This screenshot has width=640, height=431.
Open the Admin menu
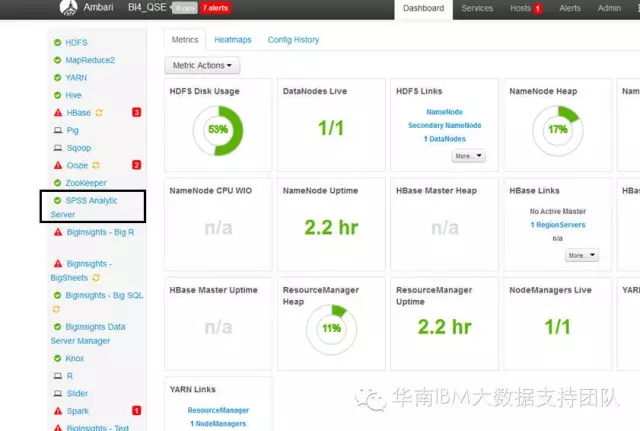(x=609, y=8)
